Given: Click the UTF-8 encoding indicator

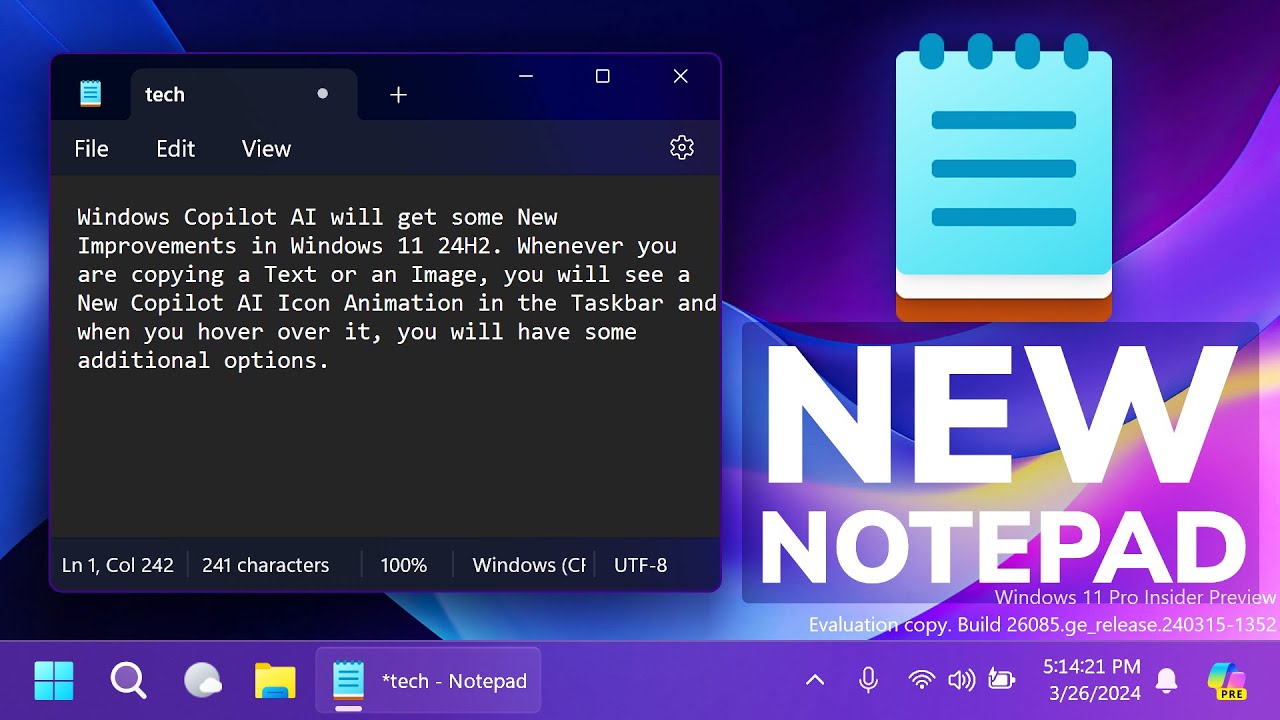Looking at the screenshot, I should tap(641, 565).
